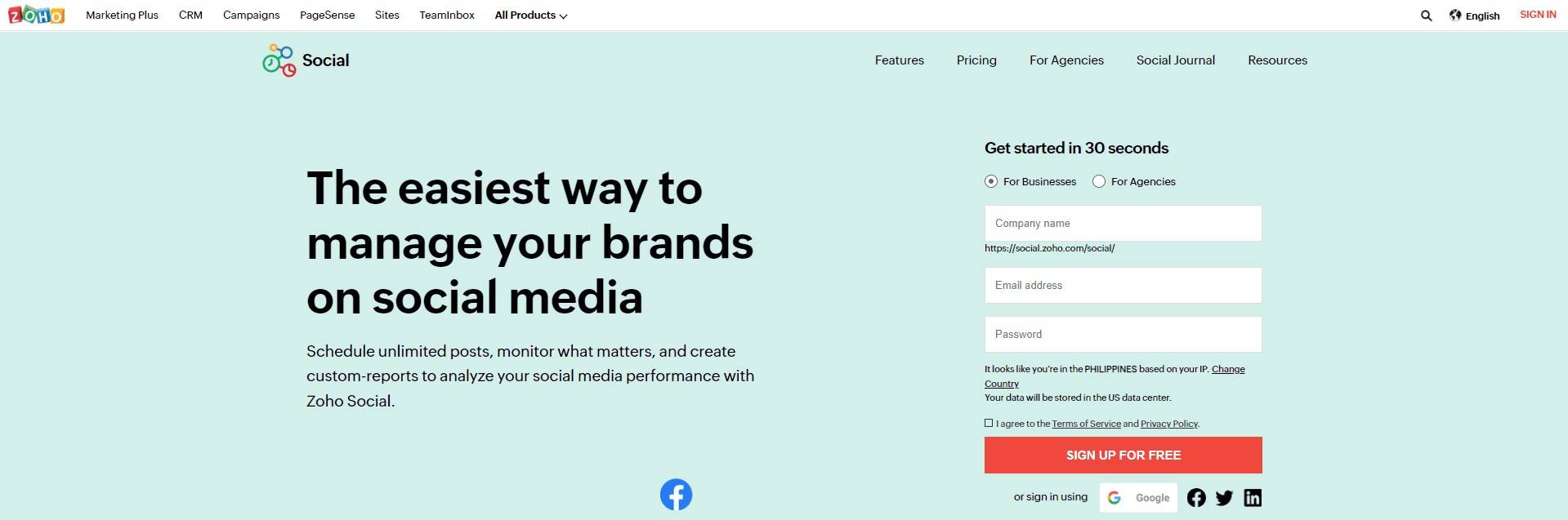Open the English language selector
Viewport: 1568px width, 520px height.
click(1482, 16)
